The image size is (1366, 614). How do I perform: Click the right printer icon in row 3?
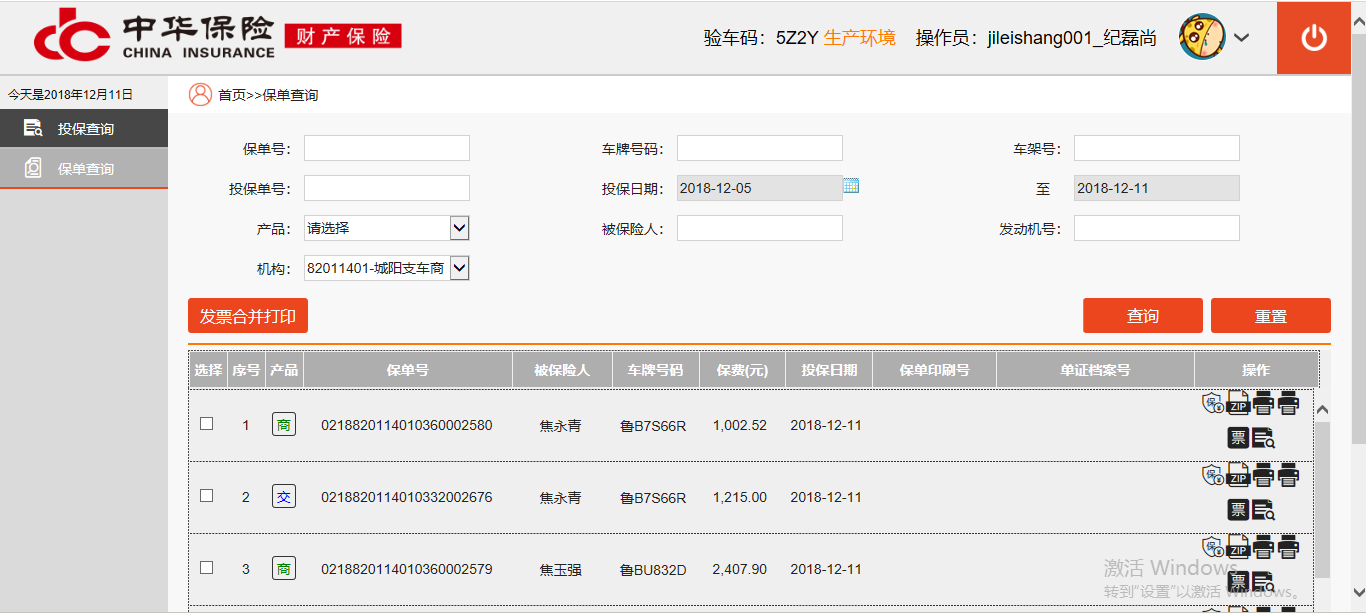point(1288,548)
